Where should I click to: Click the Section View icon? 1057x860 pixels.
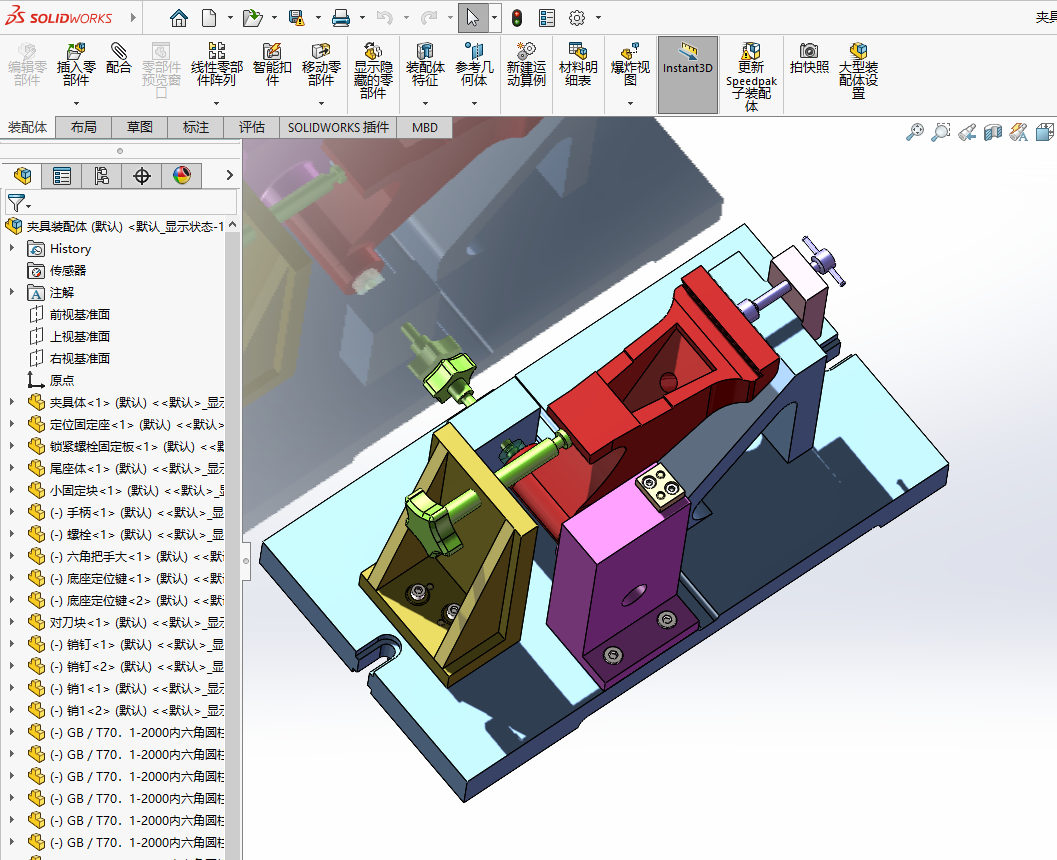pos(992,131)
